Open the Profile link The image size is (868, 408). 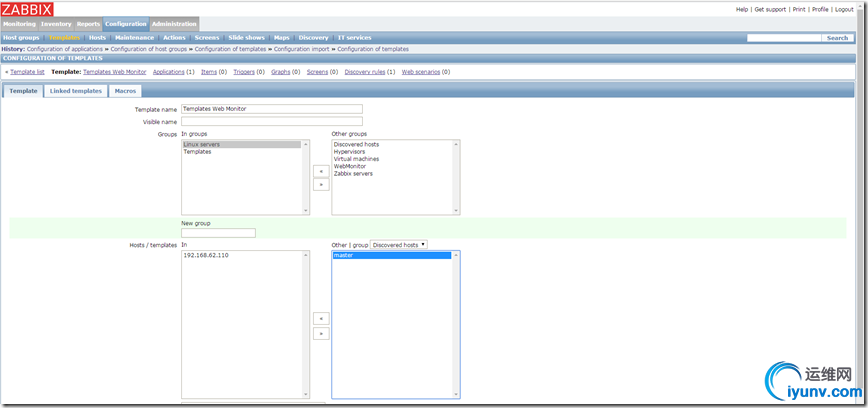click(x=820, y=9)
